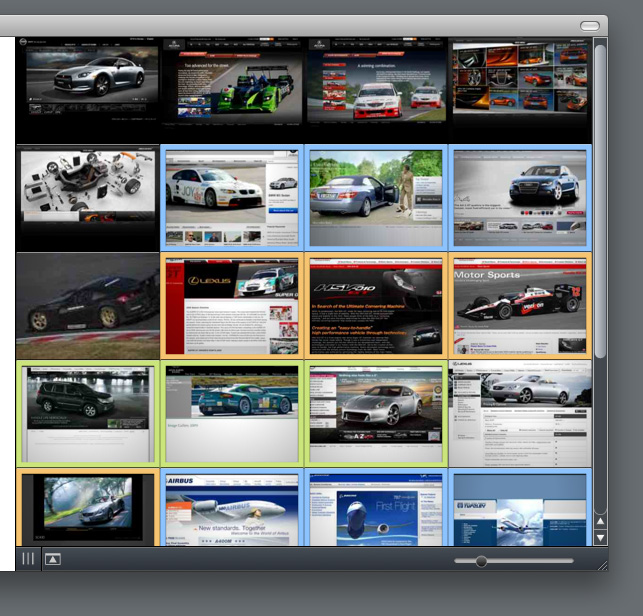This screenshot has width=643, height=616.
Task: Click the scroll down arrow
Action: click(x=600, y=538)
